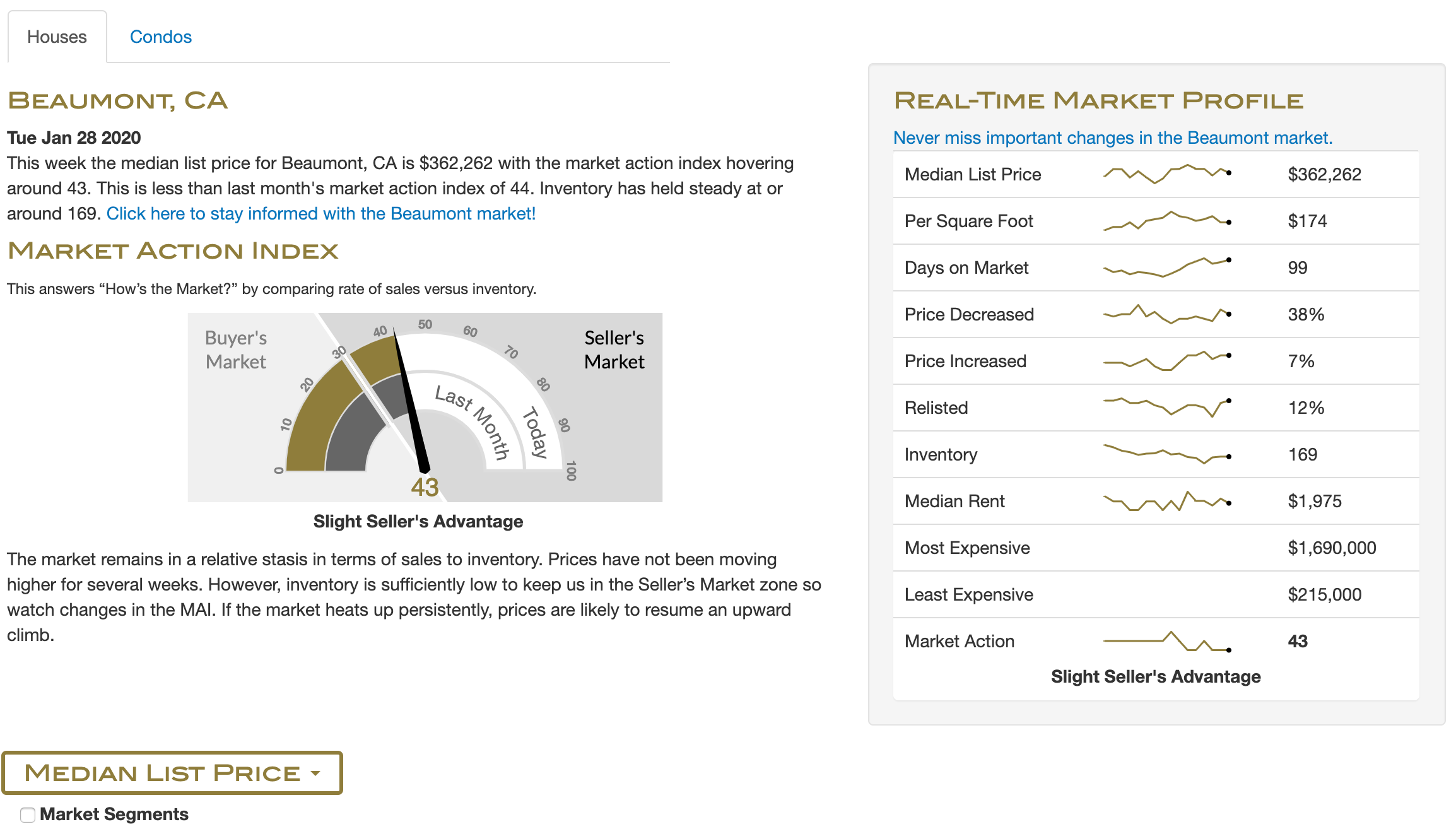Click the Median List Price sparkline

[x=1167, y=174]
